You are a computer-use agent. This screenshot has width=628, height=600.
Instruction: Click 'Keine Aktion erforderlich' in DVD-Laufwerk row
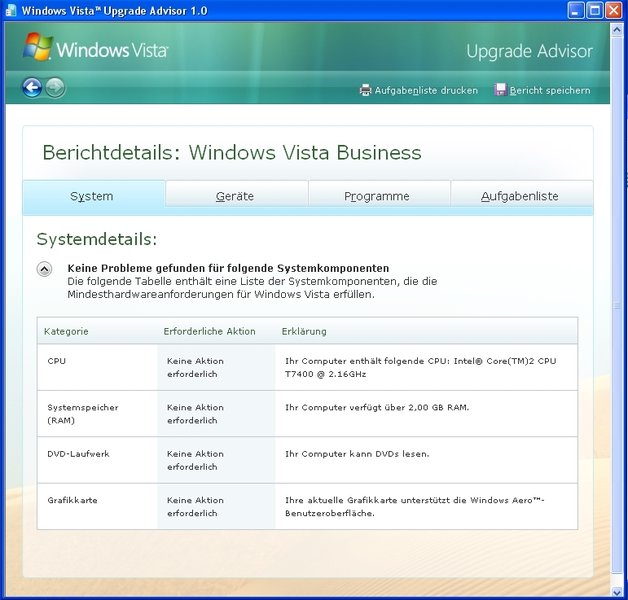pos(195,460)
